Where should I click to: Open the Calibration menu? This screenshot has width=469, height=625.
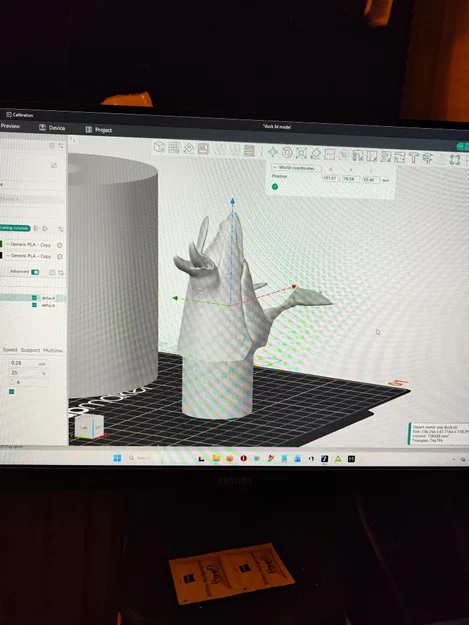20,115
